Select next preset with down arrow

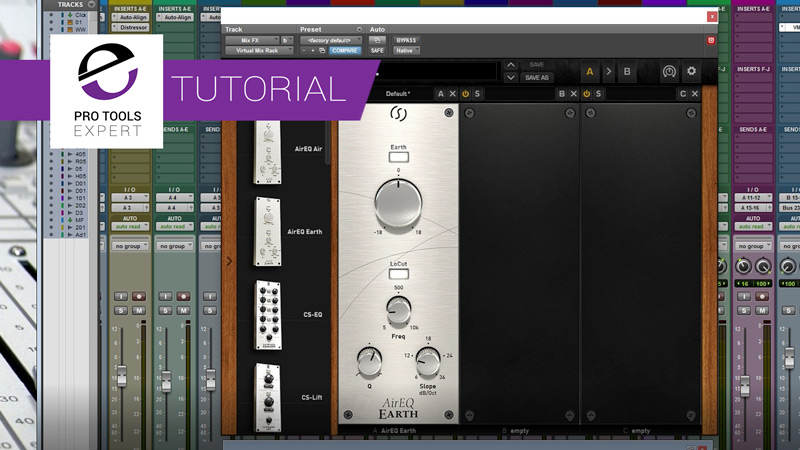click(511, 78)
